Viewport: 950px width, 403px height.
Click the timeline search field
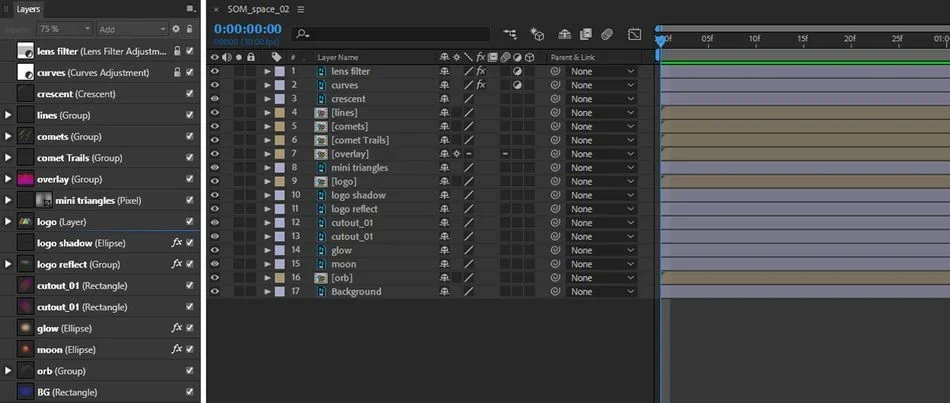click(391, 35)
